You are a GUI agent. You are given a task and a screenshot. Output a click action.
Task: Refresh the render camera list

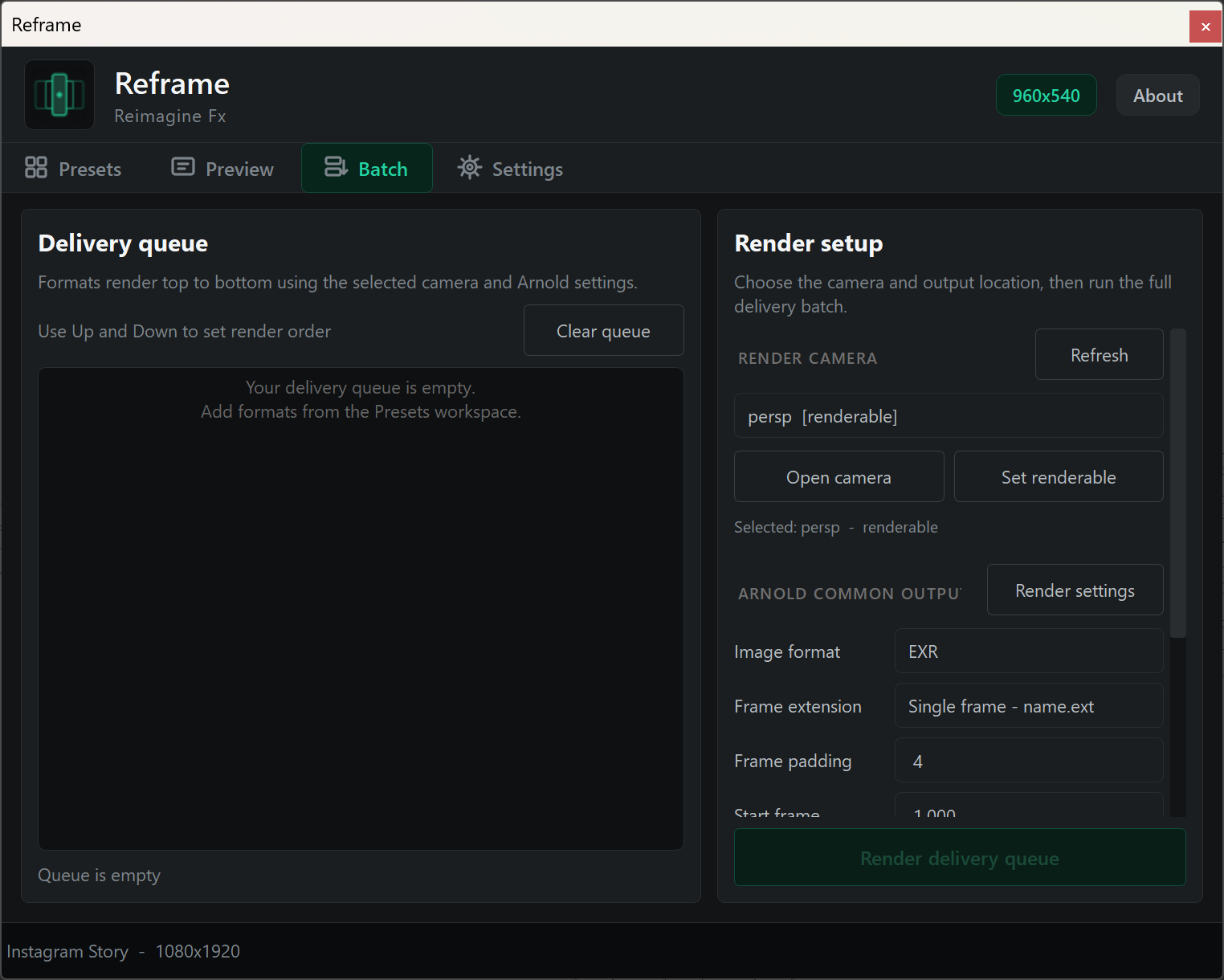[1100, 354]
